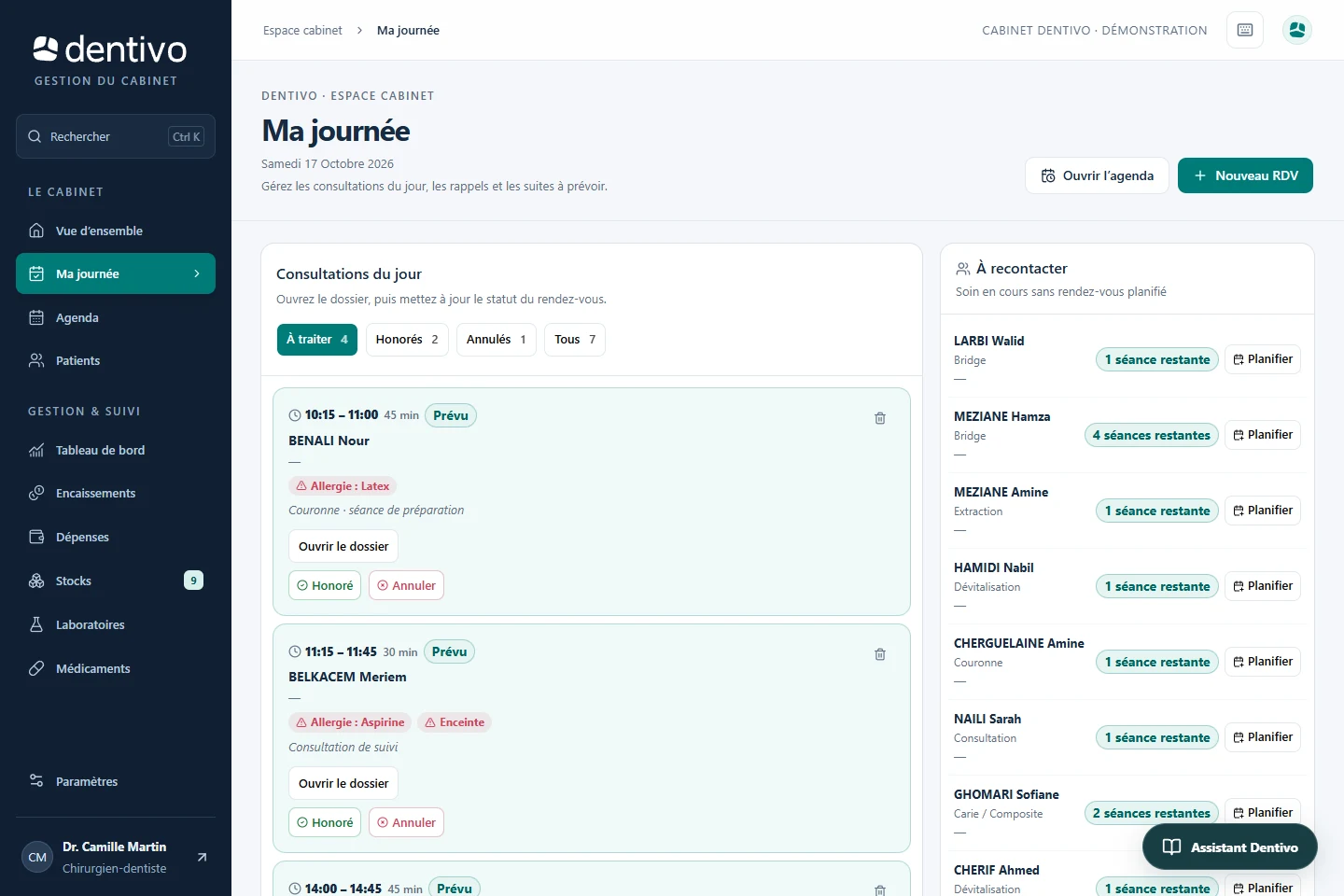
Task: Open Encaissements in sidebar
Action: click(116, 493)
